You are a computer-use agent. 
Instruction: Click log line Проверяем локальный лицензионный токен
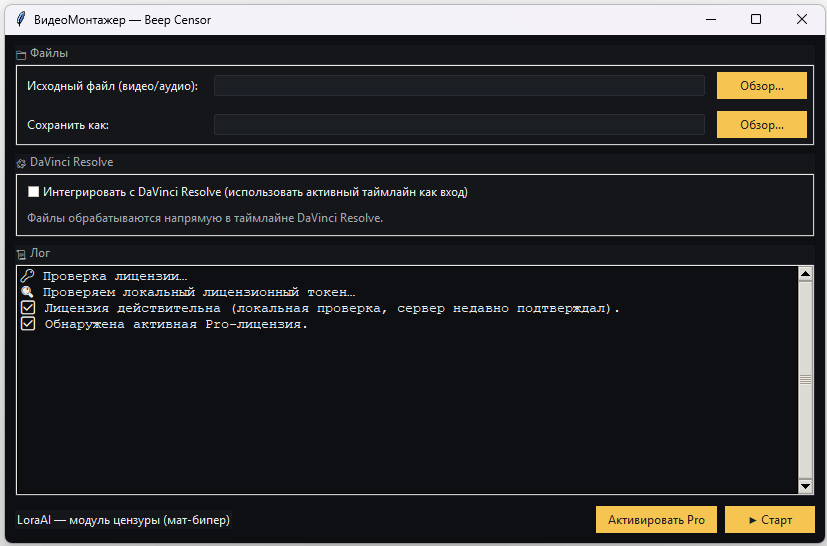click(199, 292)
